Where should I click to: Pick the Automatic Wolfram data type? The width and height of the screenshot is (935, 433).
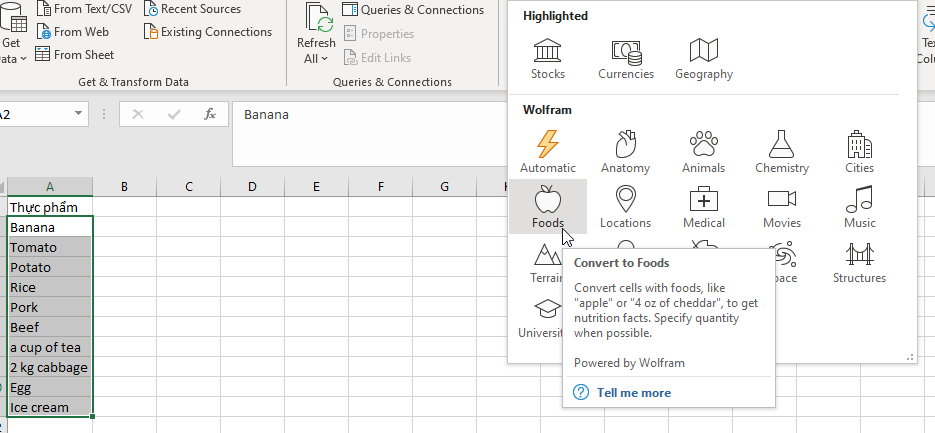tap(548, 151)
